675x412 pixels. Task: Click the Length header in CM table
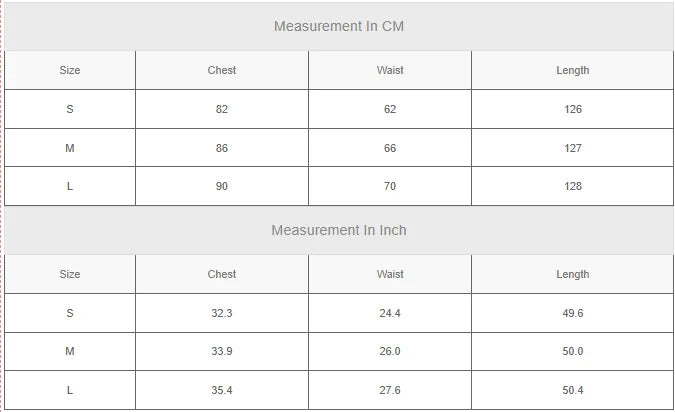(x=573, y=70)
